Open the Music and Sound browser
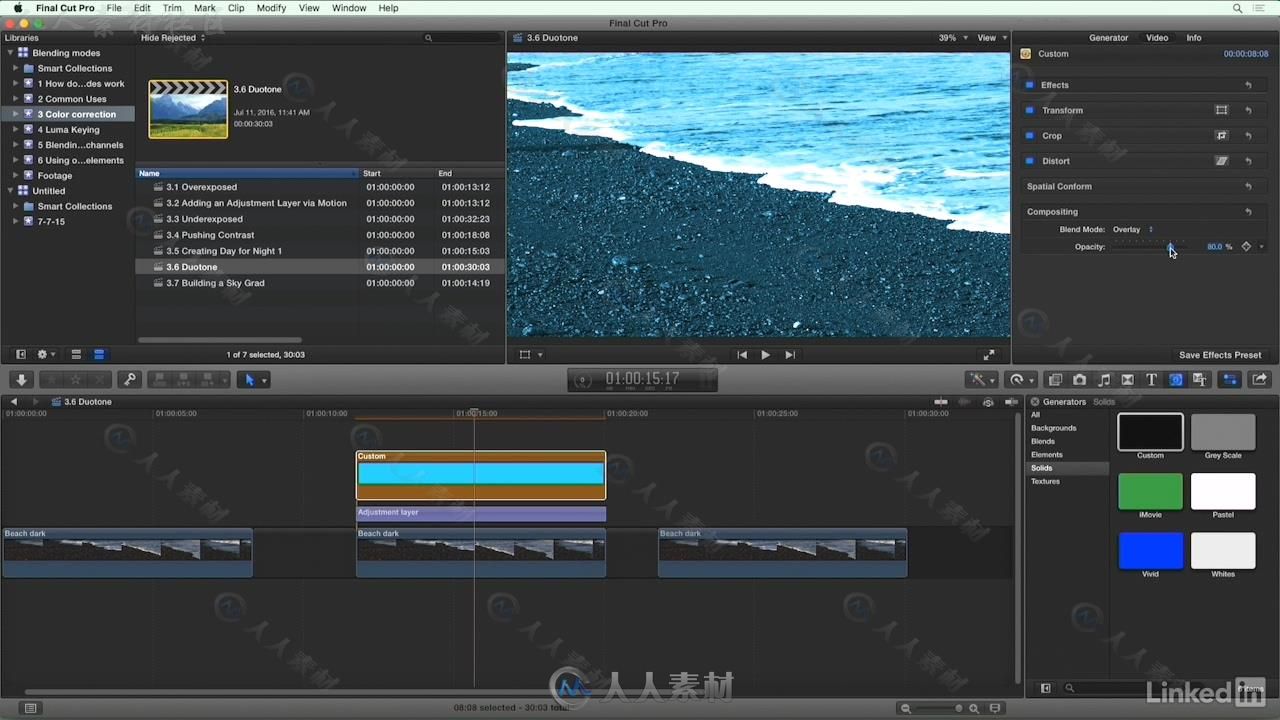 pyautogui.click(x=1103, y=380)
